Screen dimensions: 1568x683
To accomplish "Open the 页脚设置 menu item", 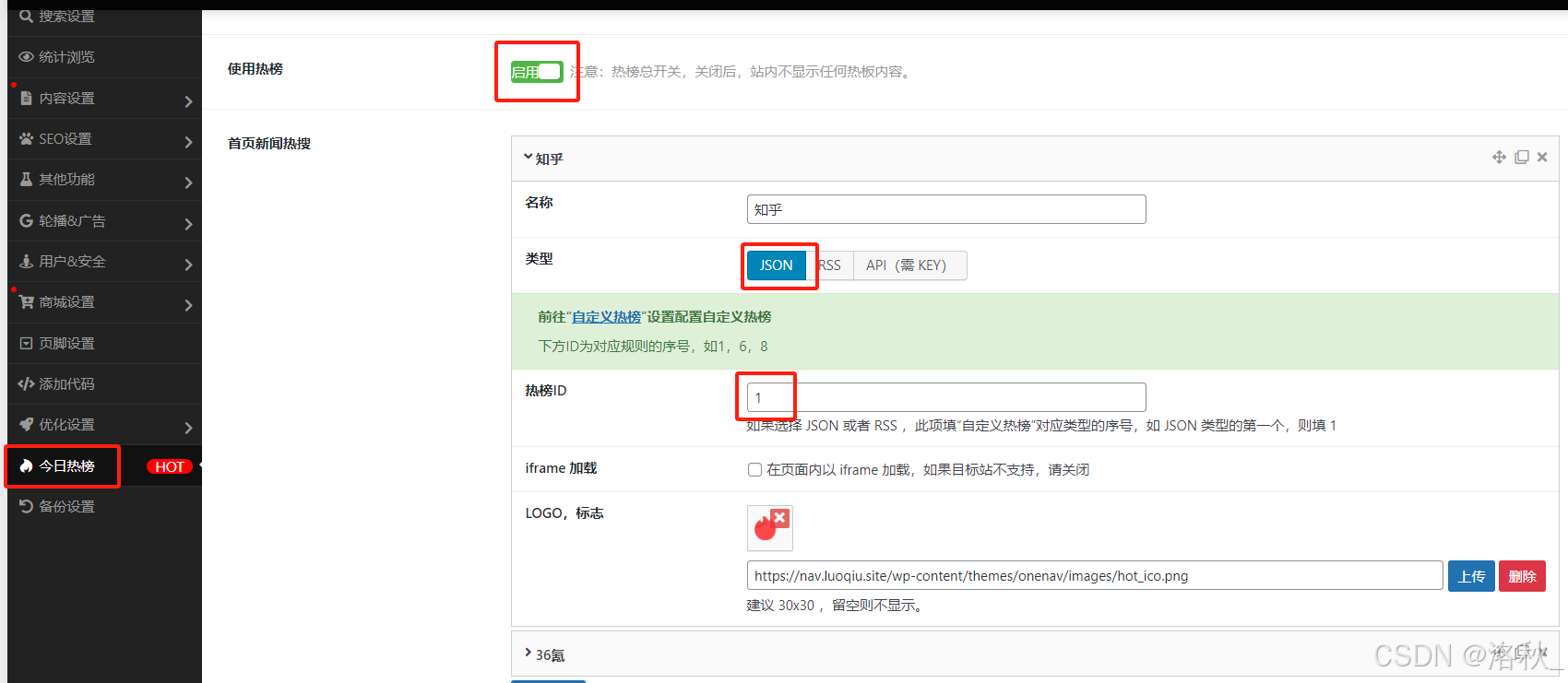I will pos(104,343).
